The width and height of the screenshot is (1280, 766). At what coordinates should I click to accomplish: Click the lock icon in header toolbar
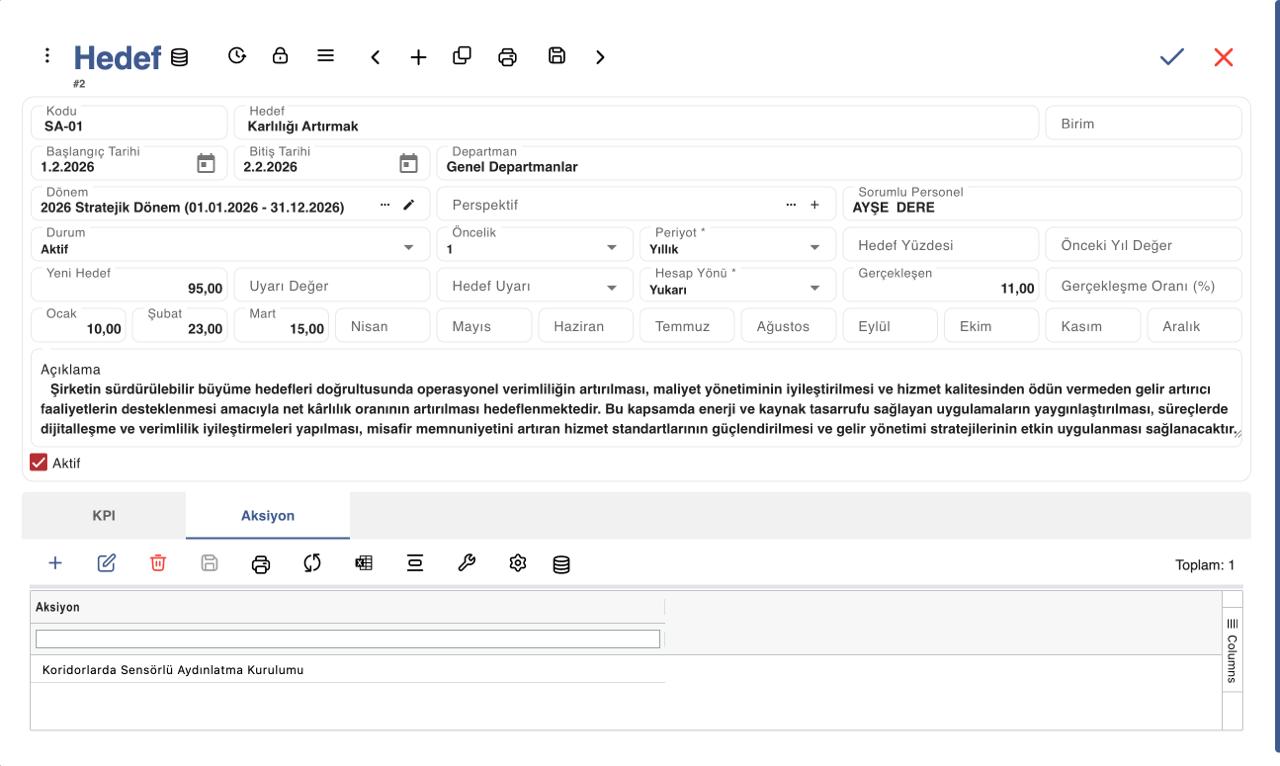point(281,56)
